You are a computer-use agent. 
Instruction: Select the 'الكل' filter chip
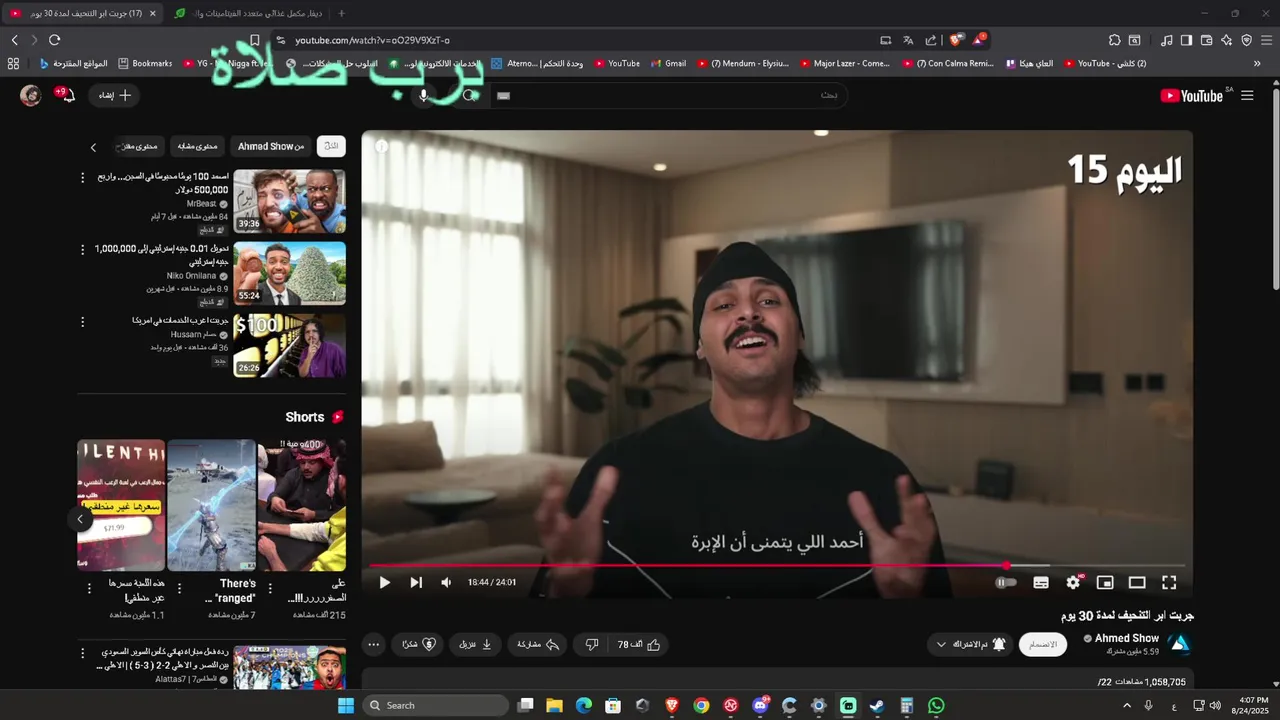[x=331, y=146]
